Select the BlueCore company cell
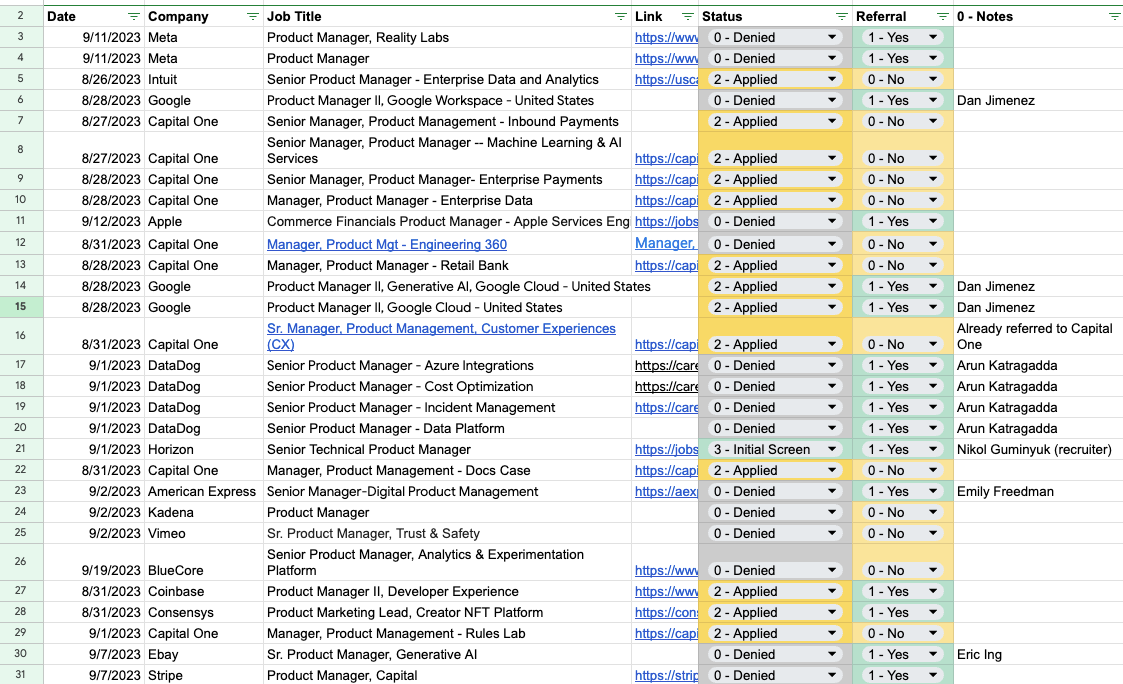 pyautogui.click(x=203, y=562)
